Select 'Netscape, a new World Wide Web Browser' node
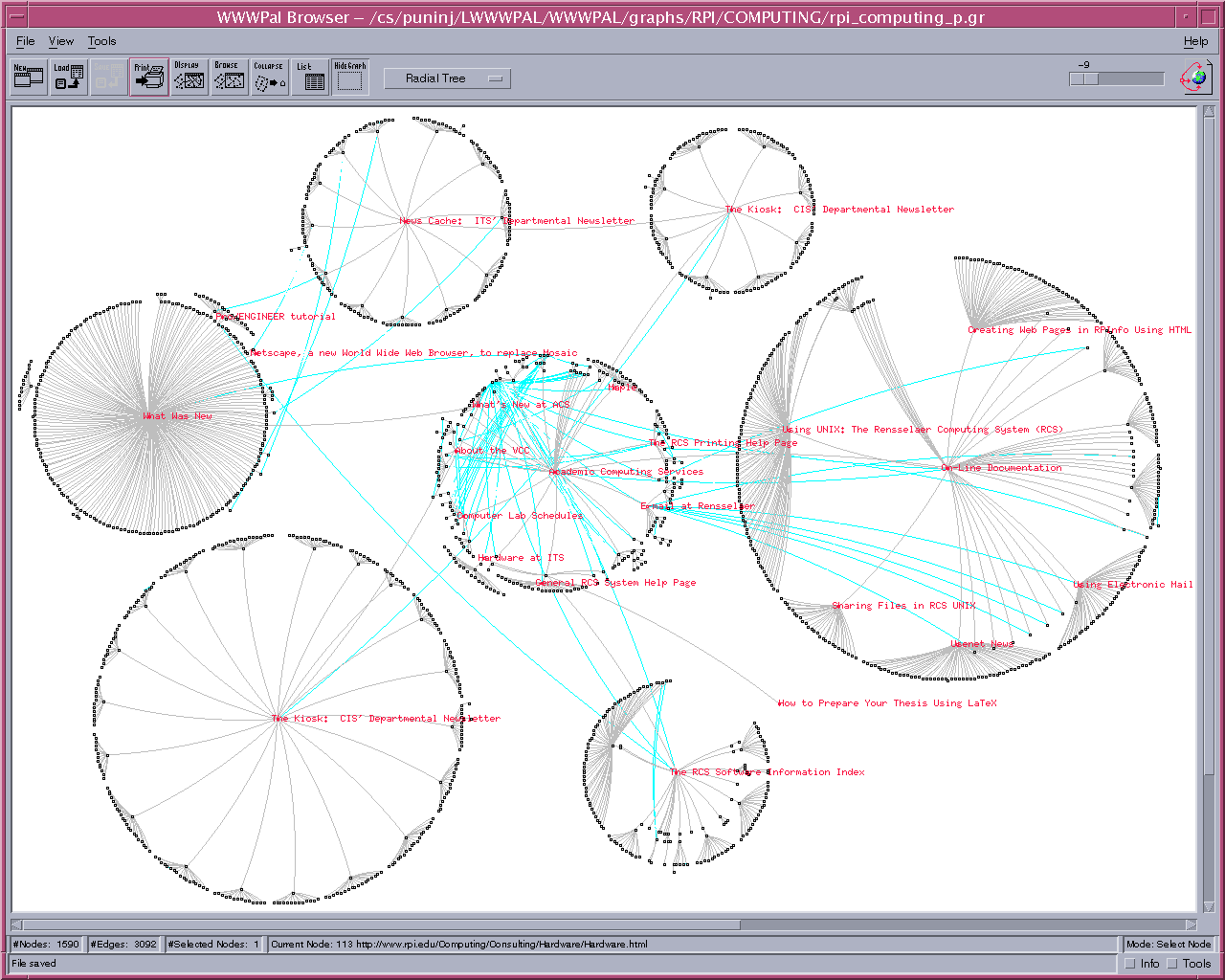Screen dimensions: 1225x980 tap(412, 353)
